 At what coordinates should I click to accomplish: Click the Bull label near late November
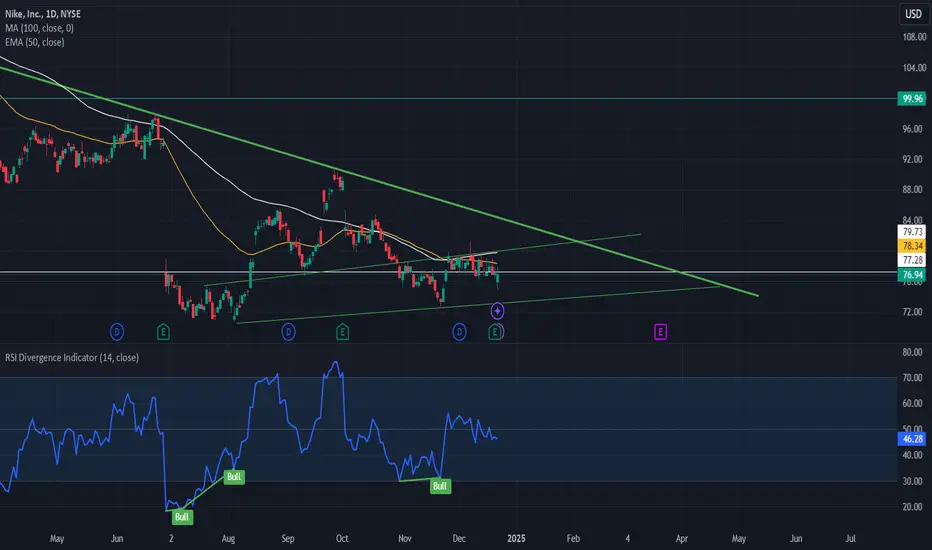click(x=440, y=486)
